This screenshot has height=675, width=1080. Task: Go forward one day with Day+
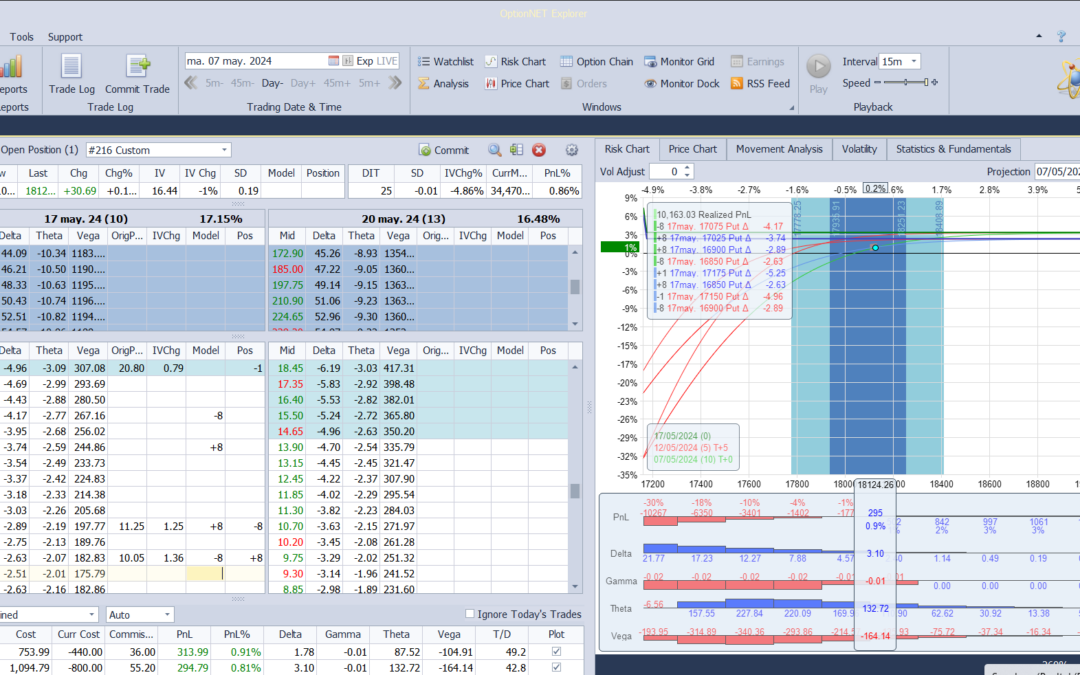pos(303,83)
